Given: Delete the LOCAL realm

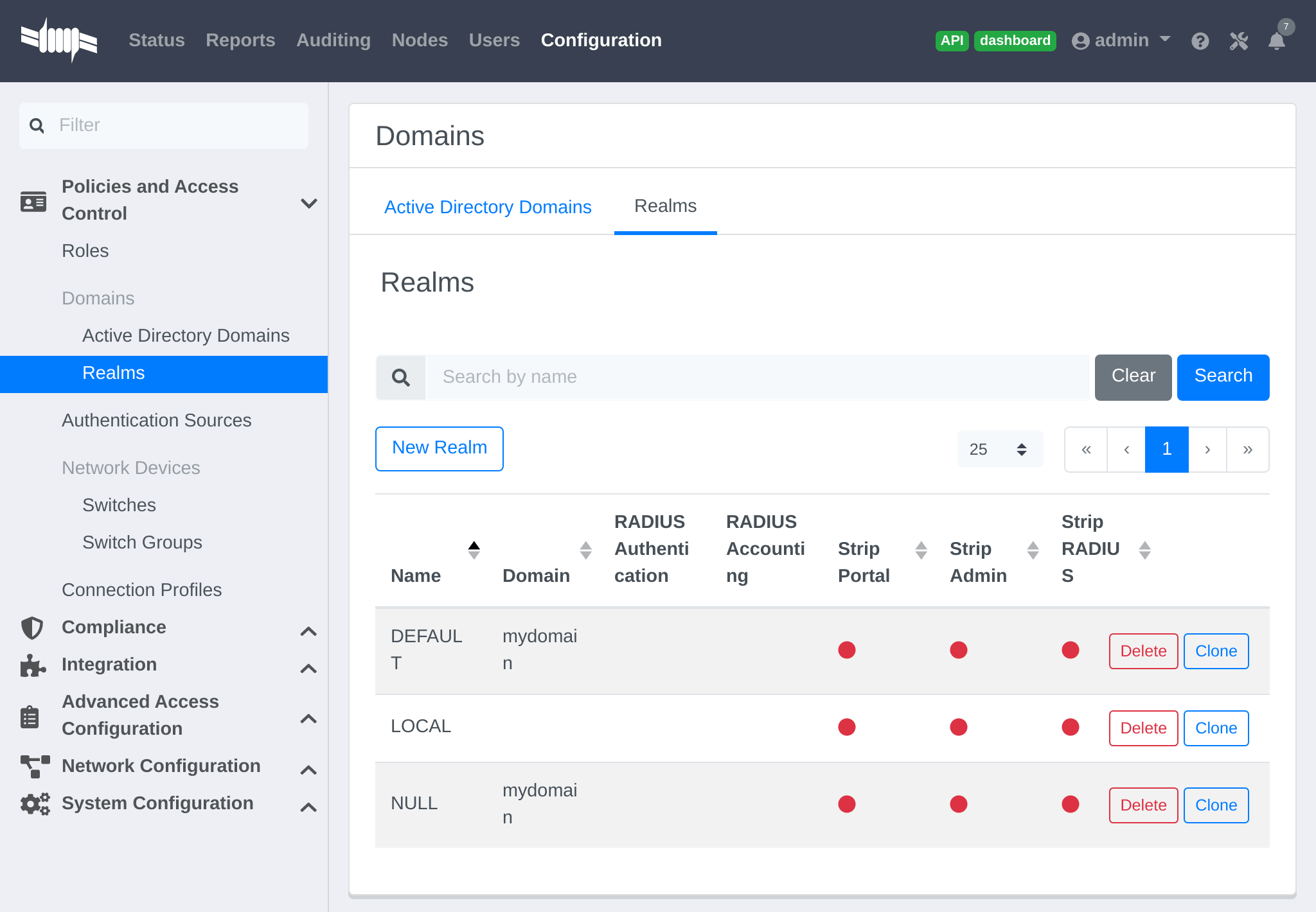Looking at the screenshot, I should pos(1143,728).
